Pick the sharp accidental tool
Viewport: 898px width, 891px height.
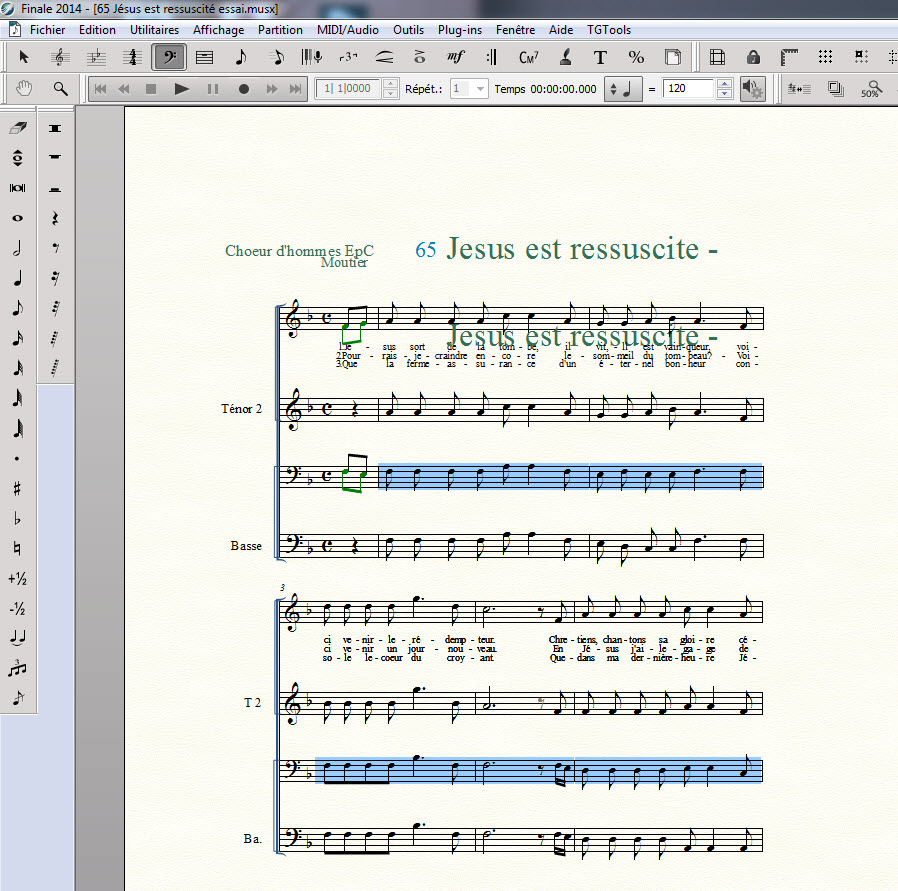coord(17,488)
